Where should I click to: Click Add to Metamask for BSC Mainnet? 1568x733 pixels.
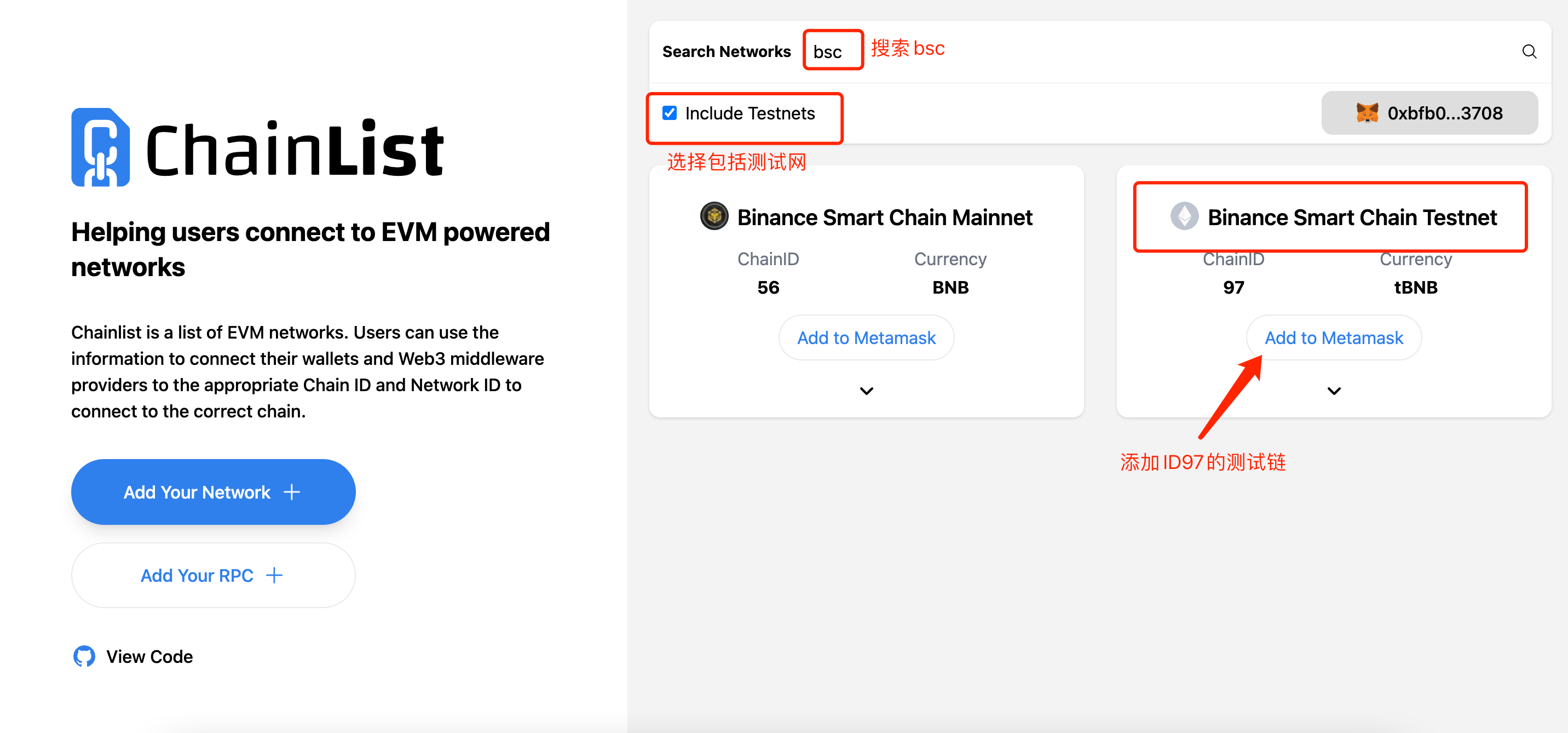(866, 337)
